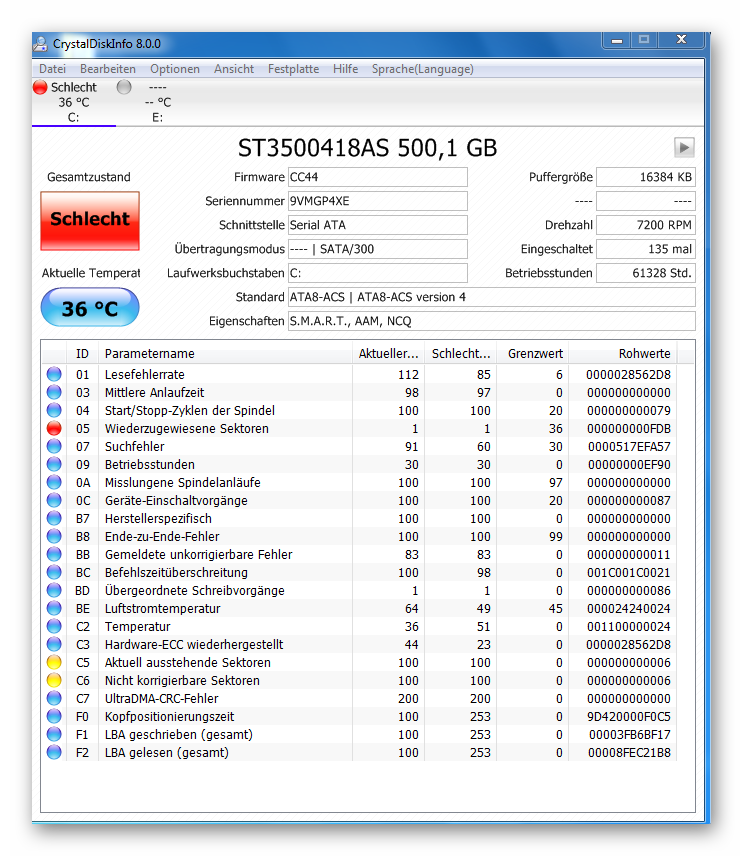
Task: Click the blue orb of row C2 Temperatur
Action: point(54,626)
